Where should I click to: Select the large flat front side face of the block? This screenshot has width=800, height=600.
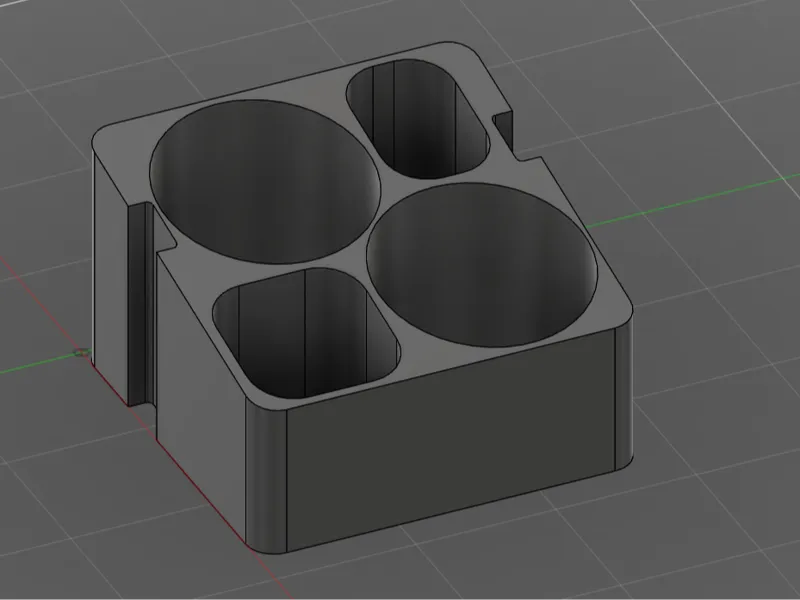pos(451,439)
